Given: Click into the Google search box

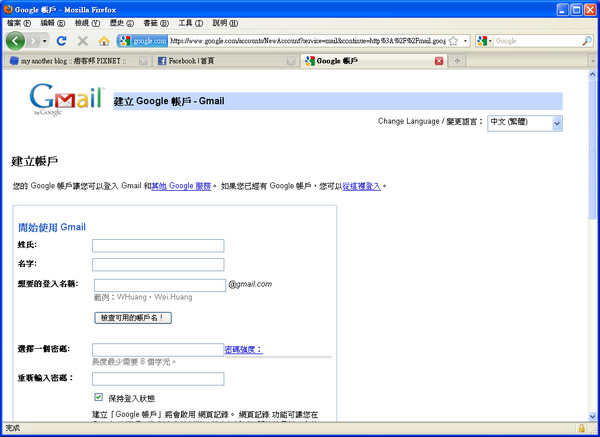Looking at the screenshot, I should coord(537,41).
